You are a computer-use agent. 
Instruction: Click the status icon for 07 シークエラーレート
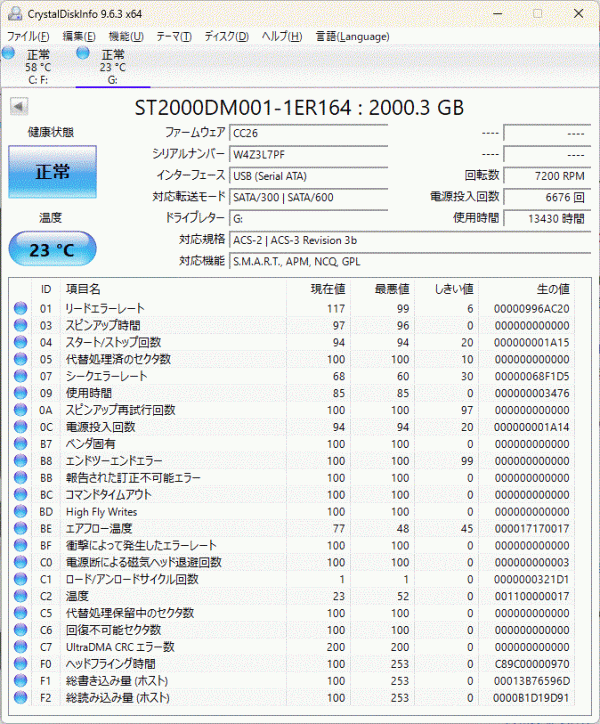pos(20,376)
